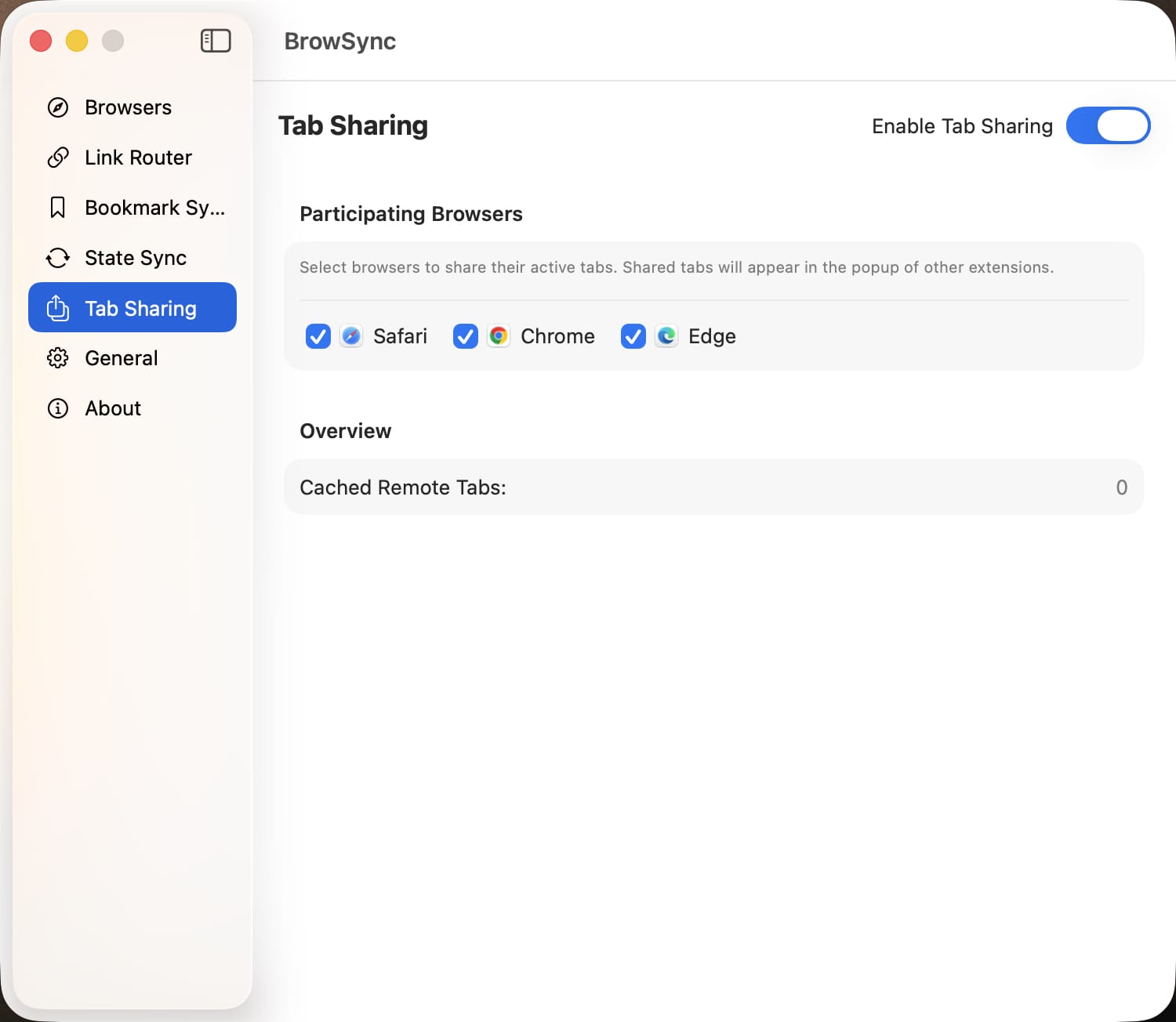Minimize window with the yellow button
The width and height of the screenshot is (1176, 1022).
(x=77, y=41)
